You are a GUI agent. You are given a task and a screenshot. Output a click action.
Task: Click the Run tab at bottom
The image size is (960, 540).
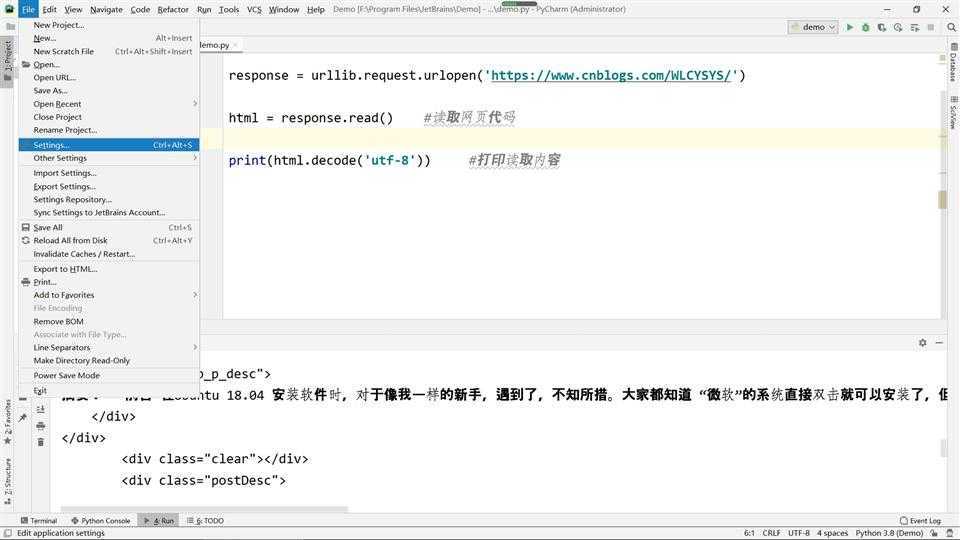coord(158,520)
